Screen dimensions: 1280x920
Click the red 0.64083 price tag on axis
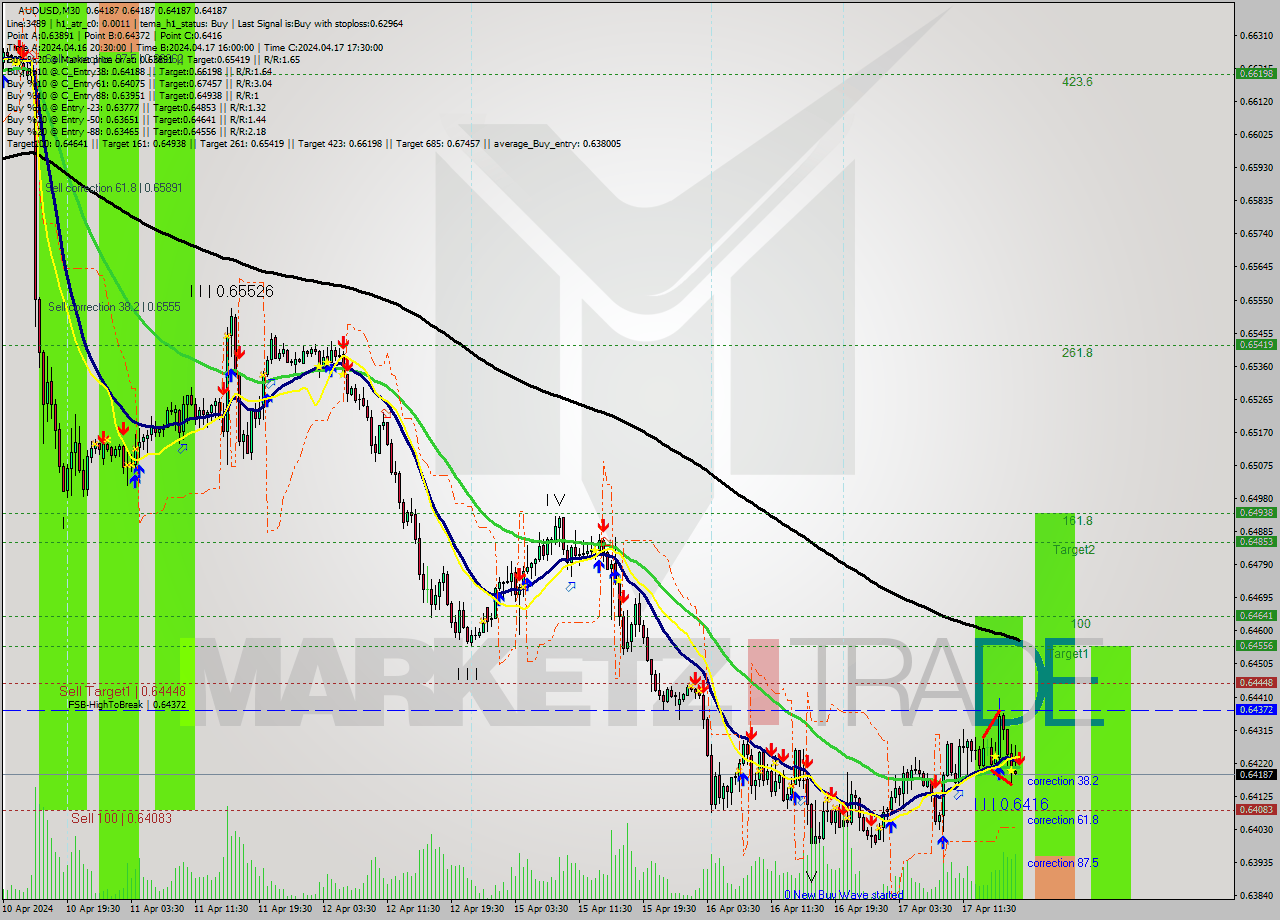coord(1256,810)
